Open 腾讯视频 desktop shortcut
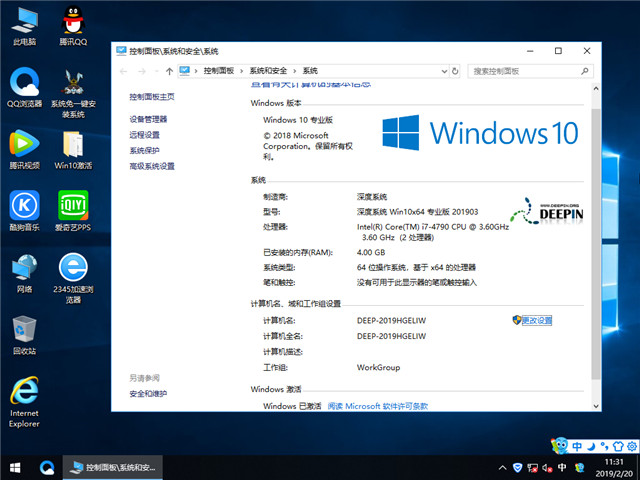Viewport: 640px width, 480px height. pos(24,149)
